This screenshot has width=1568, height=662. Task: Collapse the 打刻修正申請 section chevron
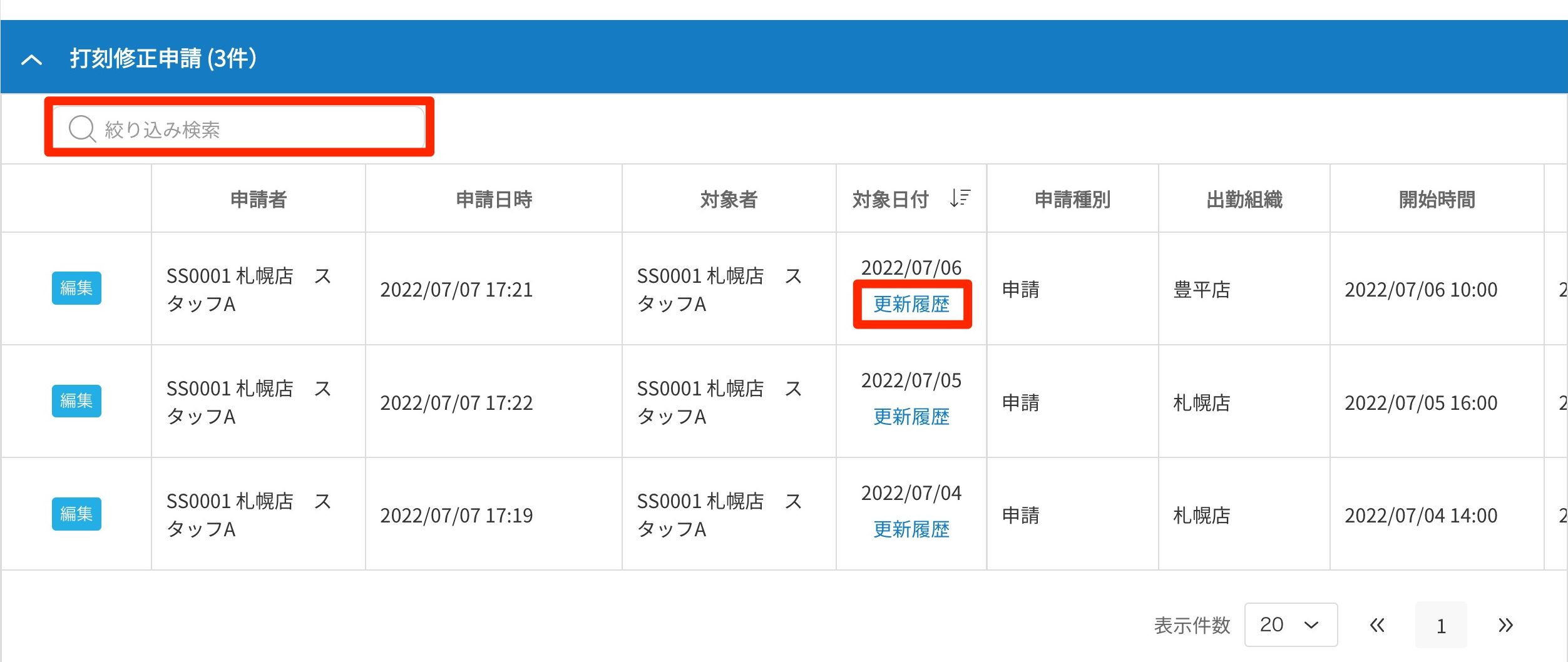pyautogui.click(x=31, y=59)
